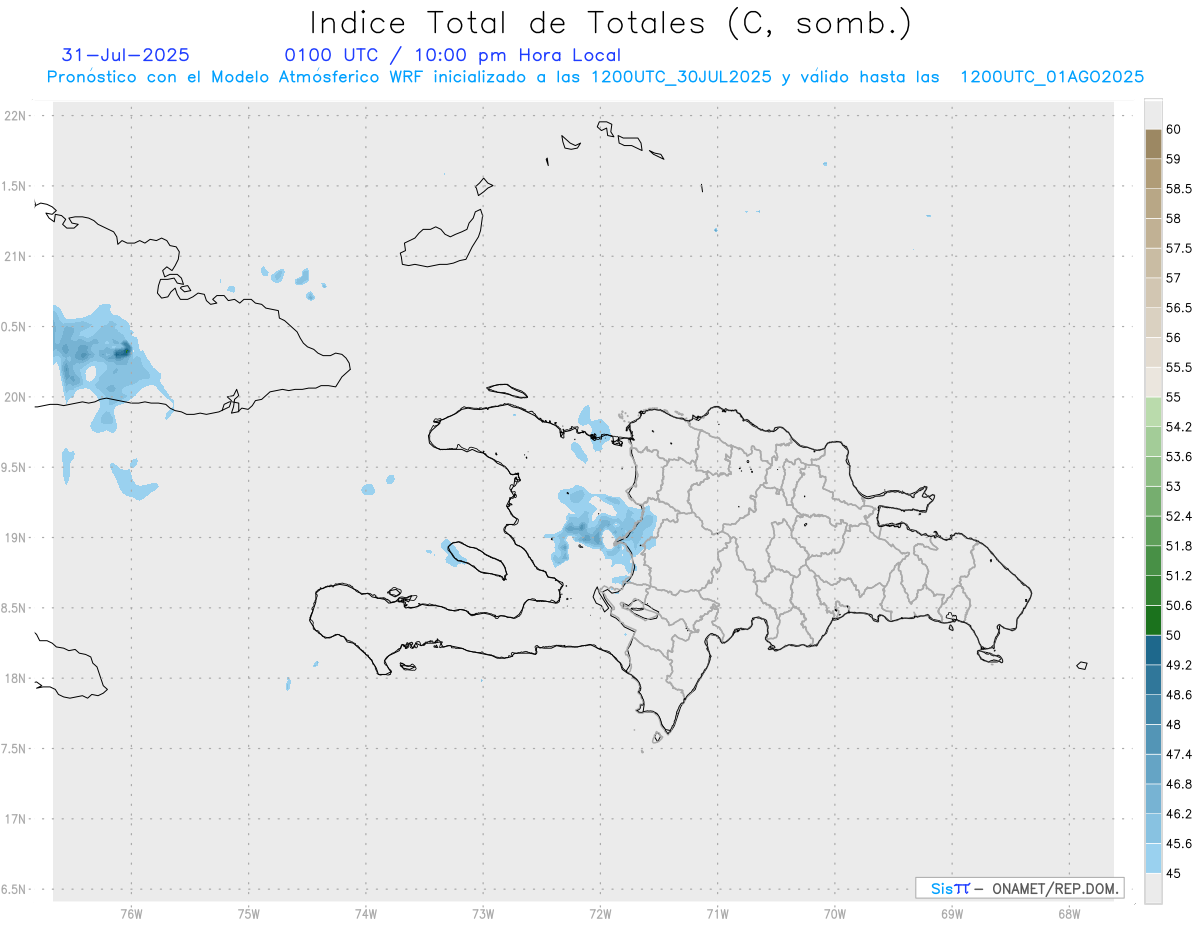Pick the dark green legend band above 50

click(1153, 620)
